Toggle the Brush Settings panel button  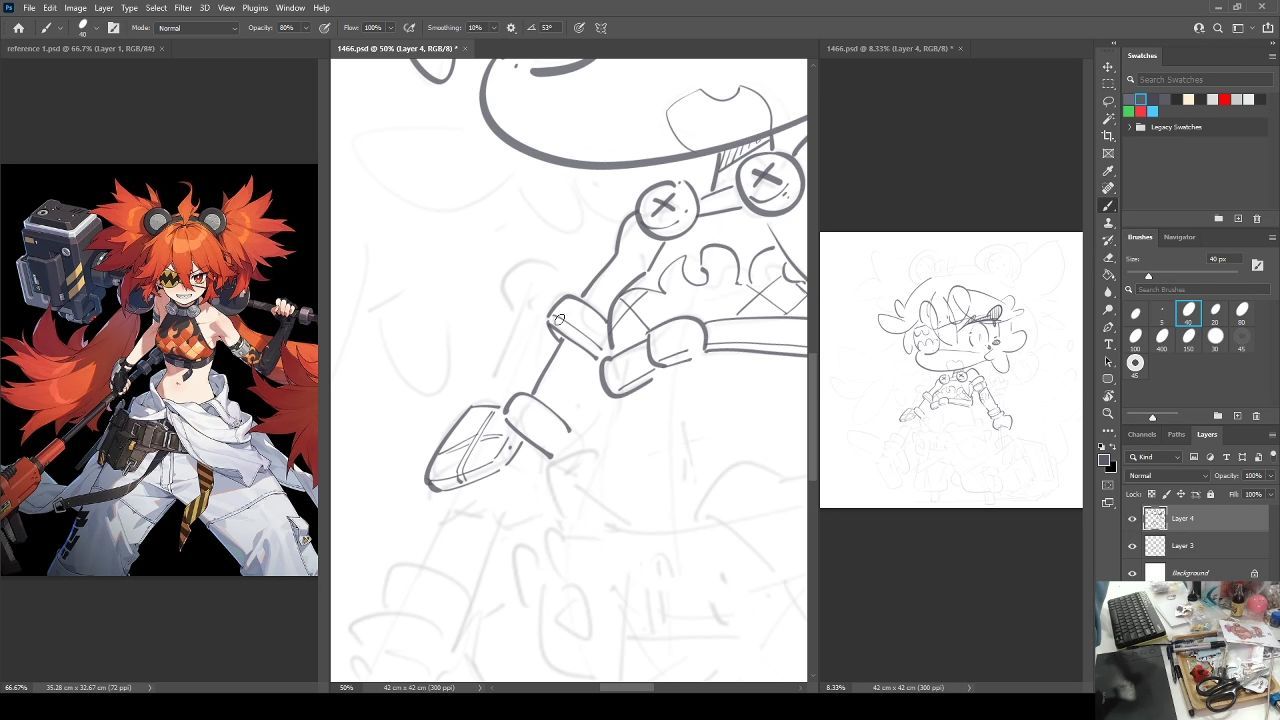113,28
